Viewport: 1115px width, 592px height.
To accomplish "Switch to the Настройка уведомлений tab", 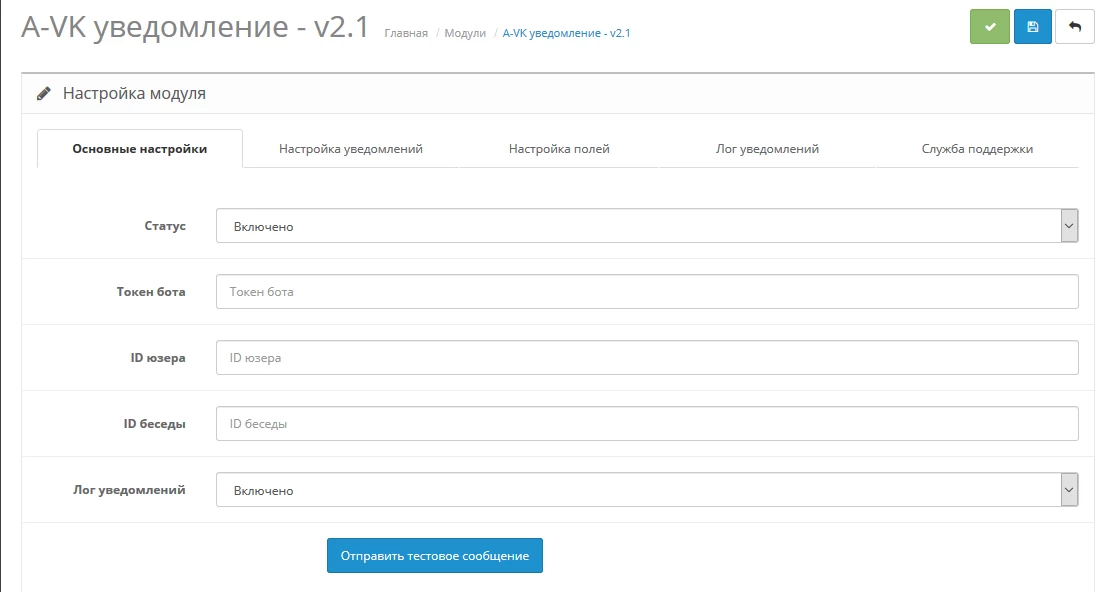I will (x=351, y=149).
